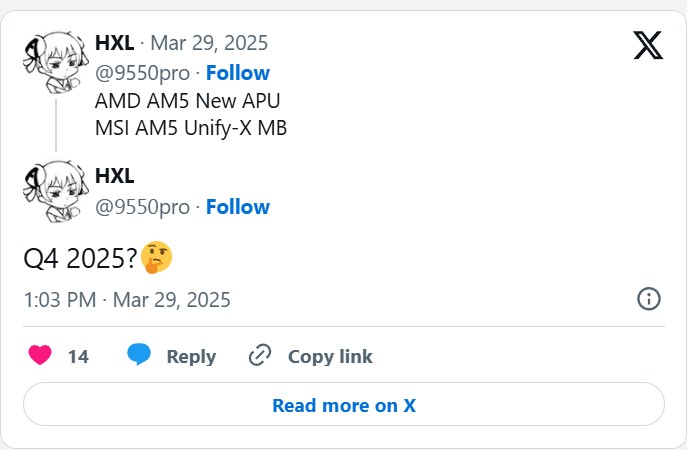The image size is (687, 450).
Task: Open the tweet info circle icon
Action: pyautogui.click(x=648, y=299)
